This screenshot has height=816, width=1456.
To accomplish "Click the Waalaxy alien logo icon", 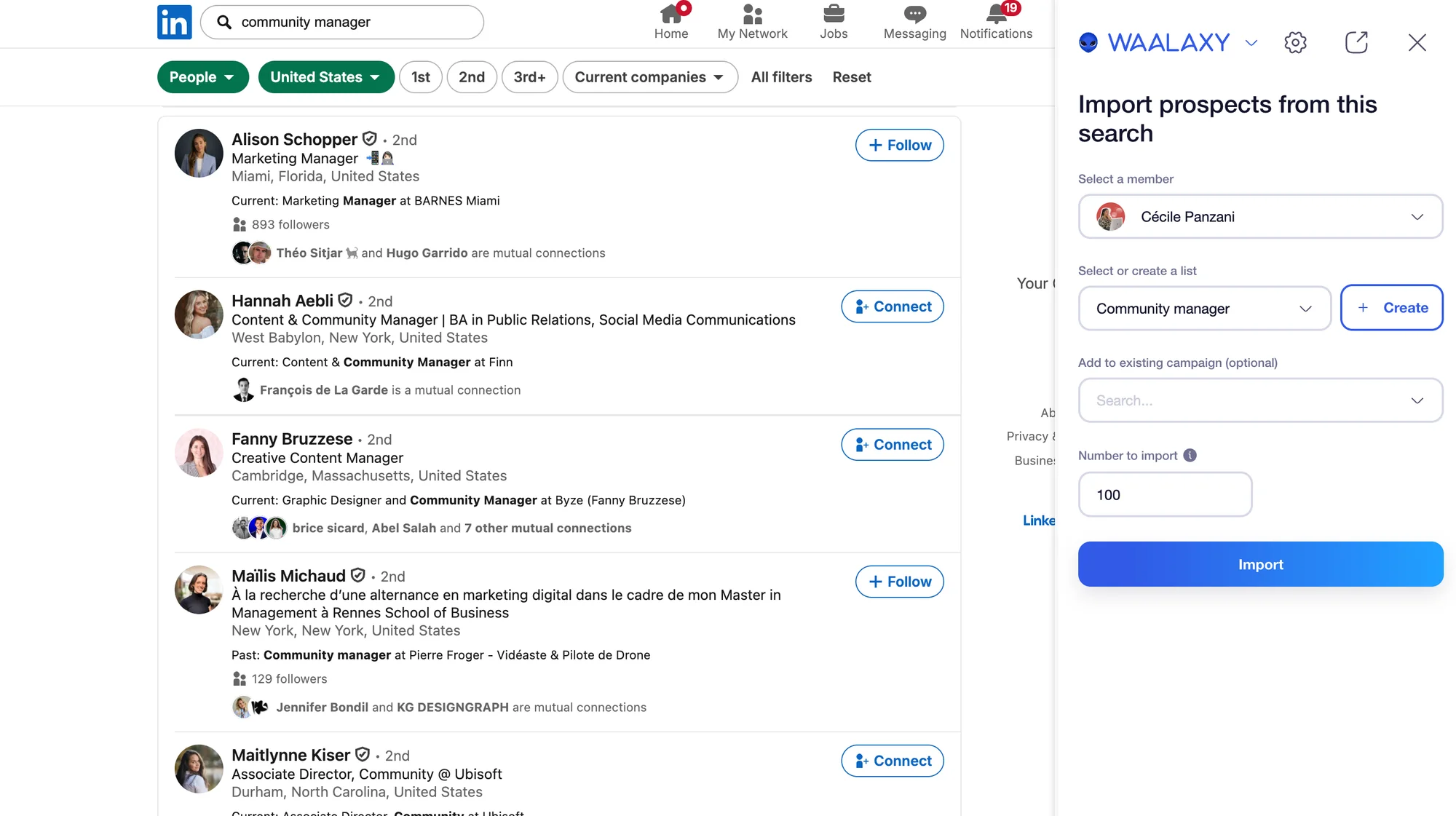I will [x=1088, y=42].
